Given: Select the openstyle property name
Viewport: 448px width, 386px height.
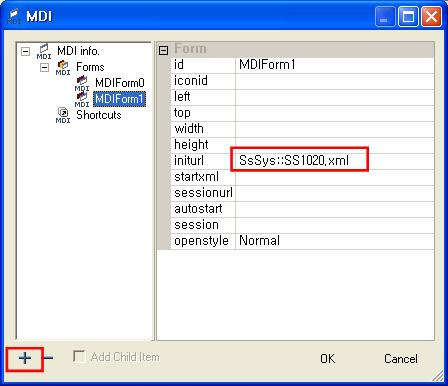Looking at the screenshot, I should (x=203, y=241).
